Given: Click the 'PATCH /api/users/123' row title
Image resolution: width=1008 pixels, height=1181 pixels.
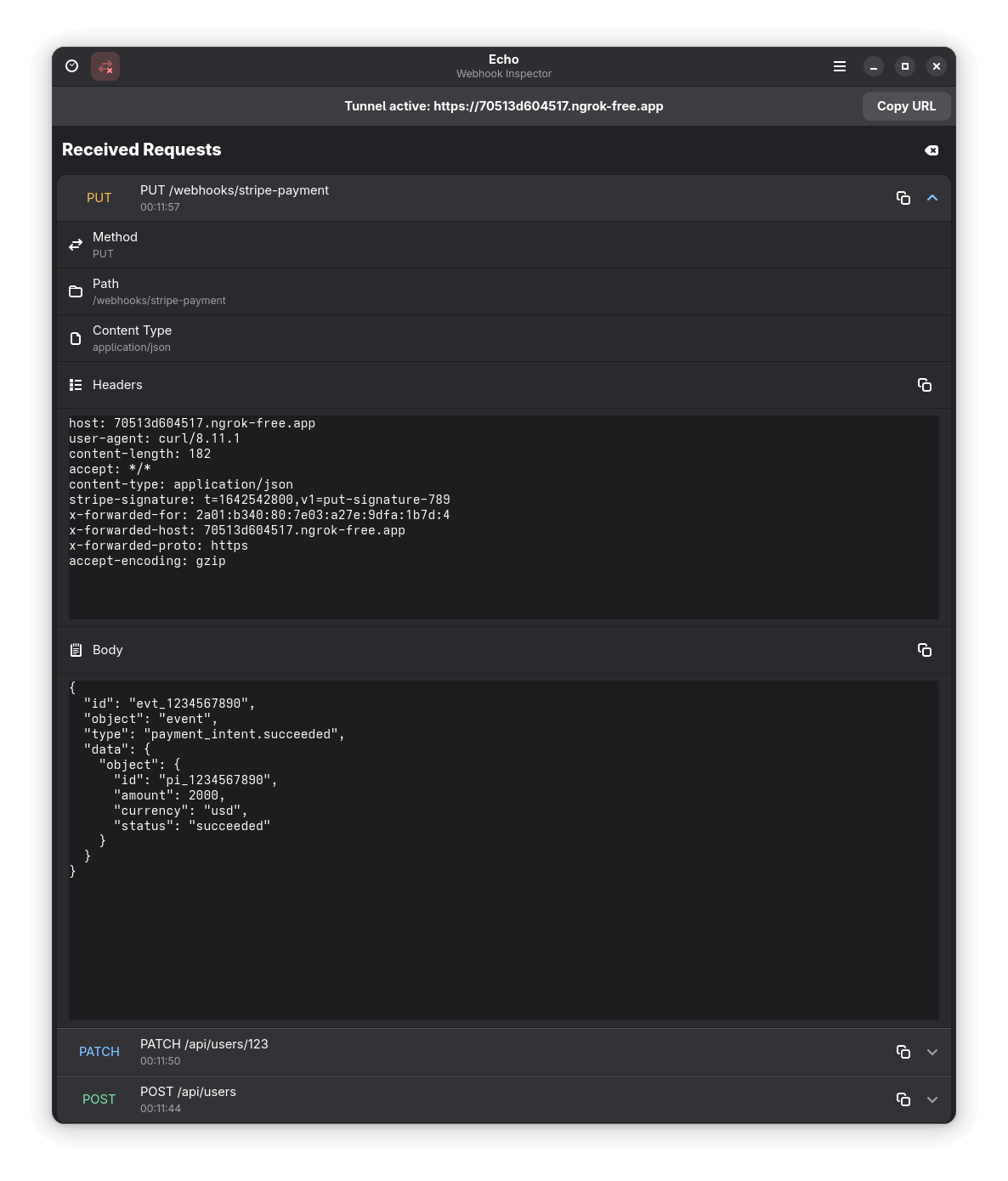Looking at the screenshot, I should point(204,1044).
